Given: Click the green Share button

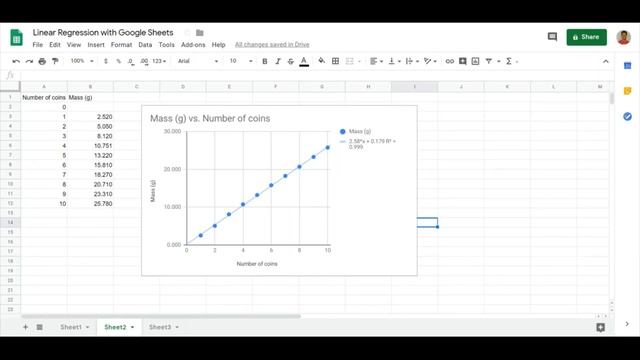Looking at the screenshot, I should pyautogui.click(x=586, y=37).
